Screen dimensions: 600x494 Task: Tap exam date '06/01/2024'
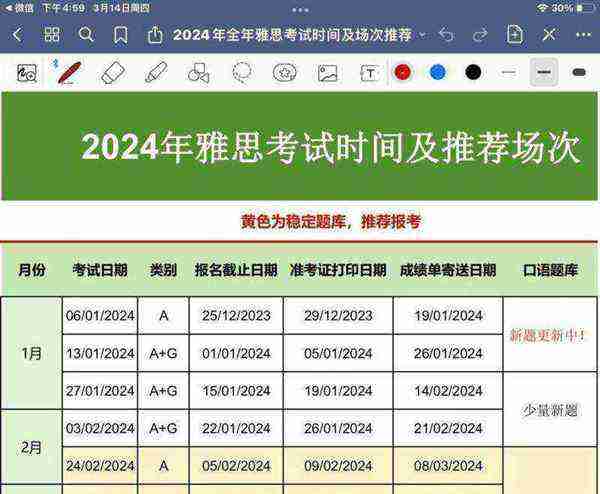[100, 315]
